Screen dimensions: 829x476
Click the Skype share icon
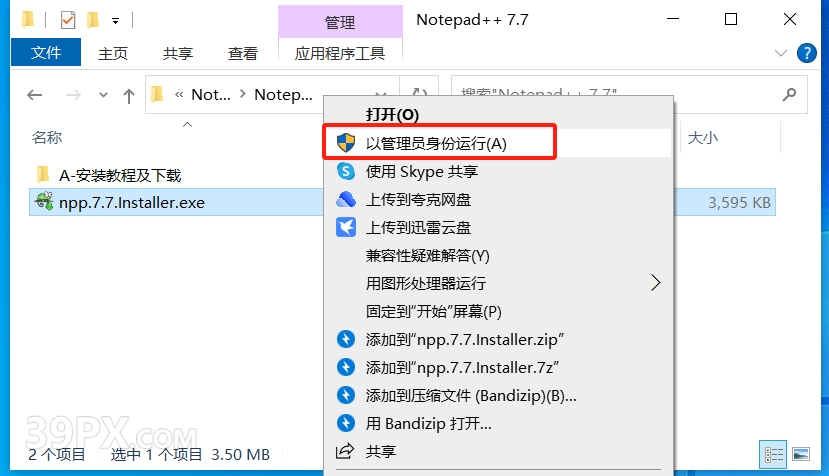(x=346, y=171)
